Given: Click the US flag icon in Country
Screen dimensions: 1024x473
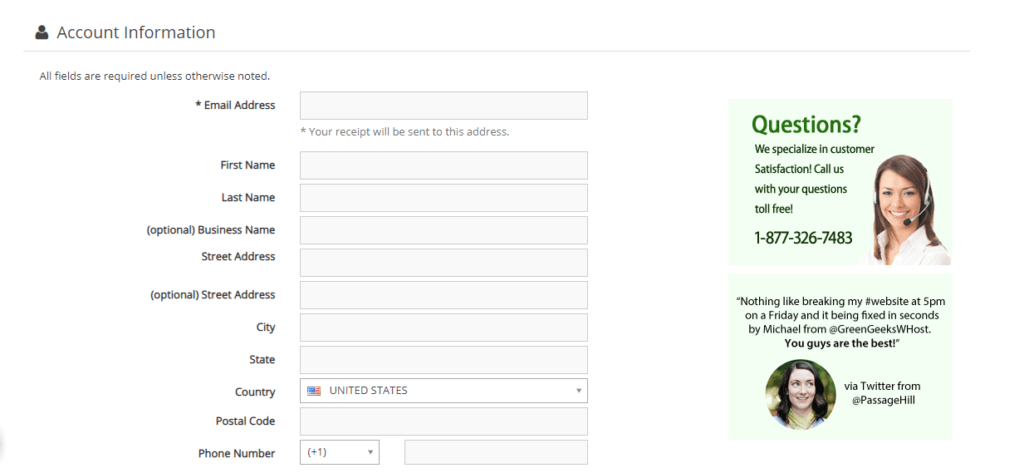Looking at the screenshot, I should click(x=314, y=391).
